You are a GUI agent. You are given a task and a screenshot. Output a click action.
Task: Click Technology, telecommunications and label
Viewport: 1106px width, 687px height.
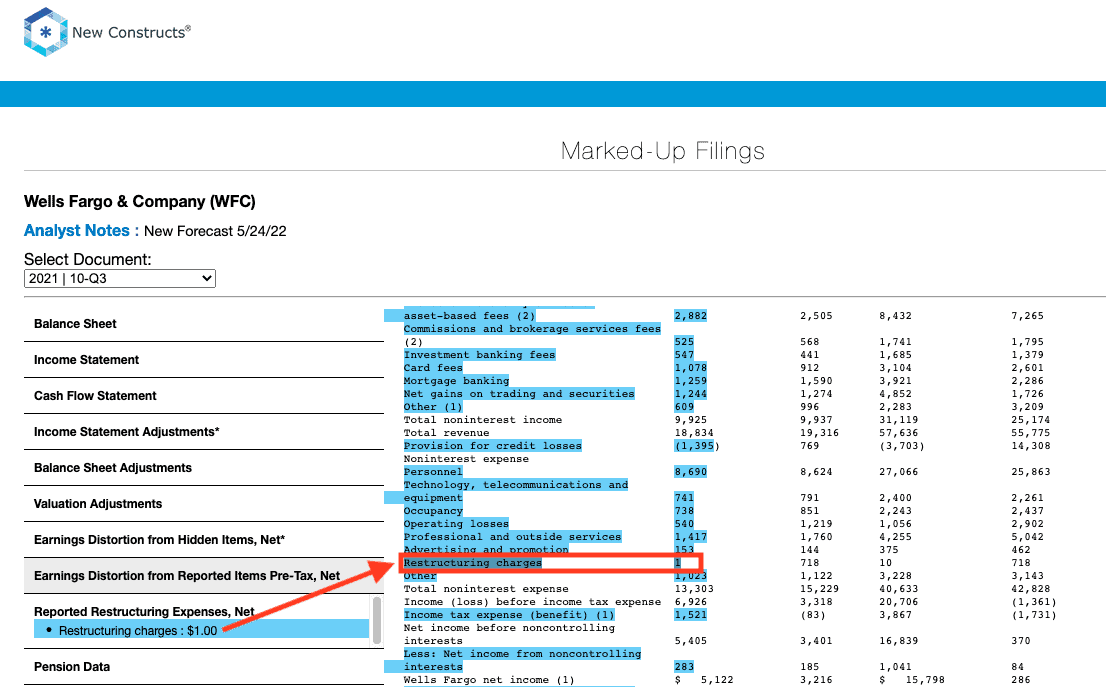pyautogui.click(x=516, y=485)
